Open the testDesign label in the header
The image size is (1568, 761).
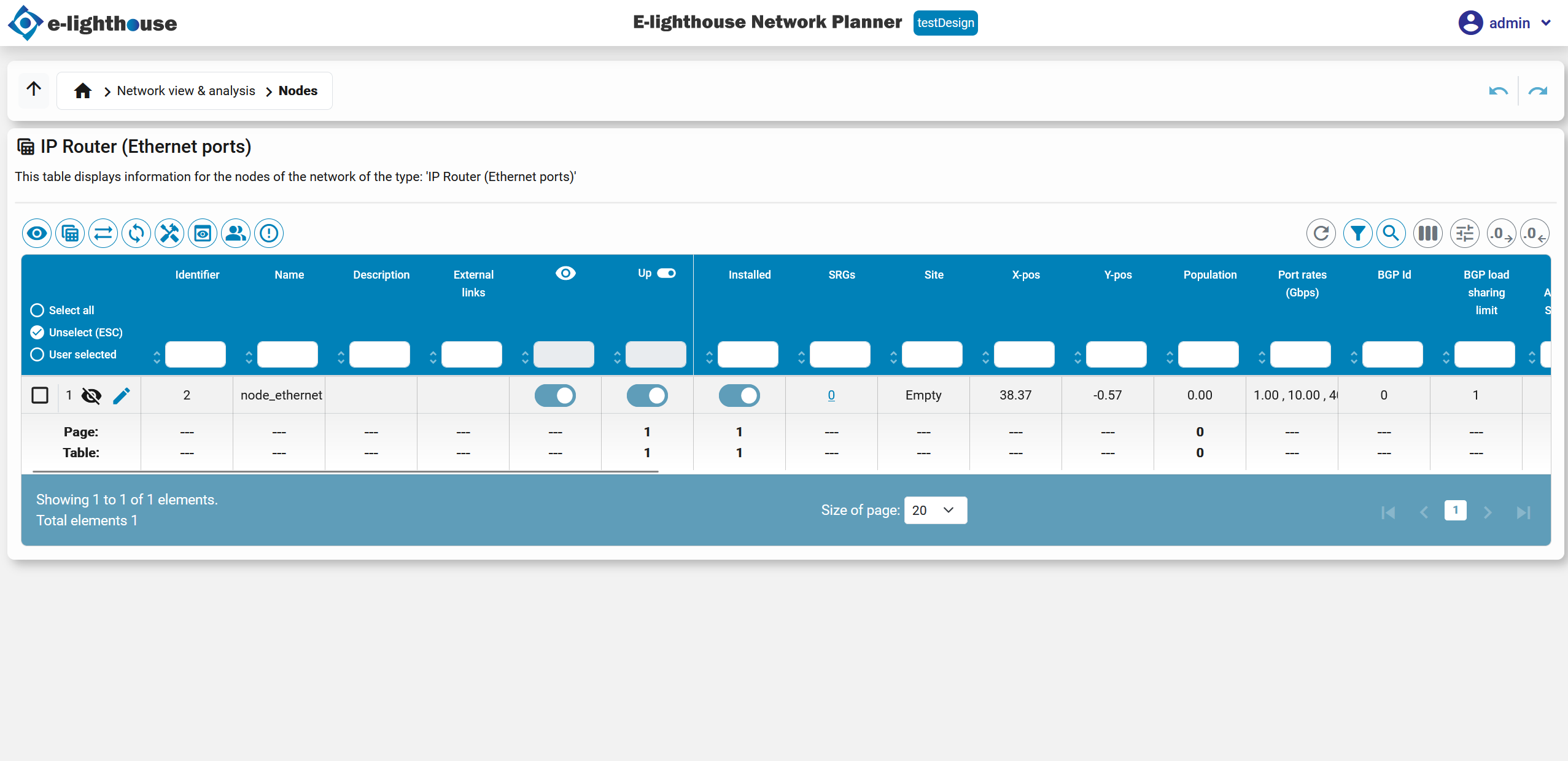pyautogui.click(x=945, y=23)
